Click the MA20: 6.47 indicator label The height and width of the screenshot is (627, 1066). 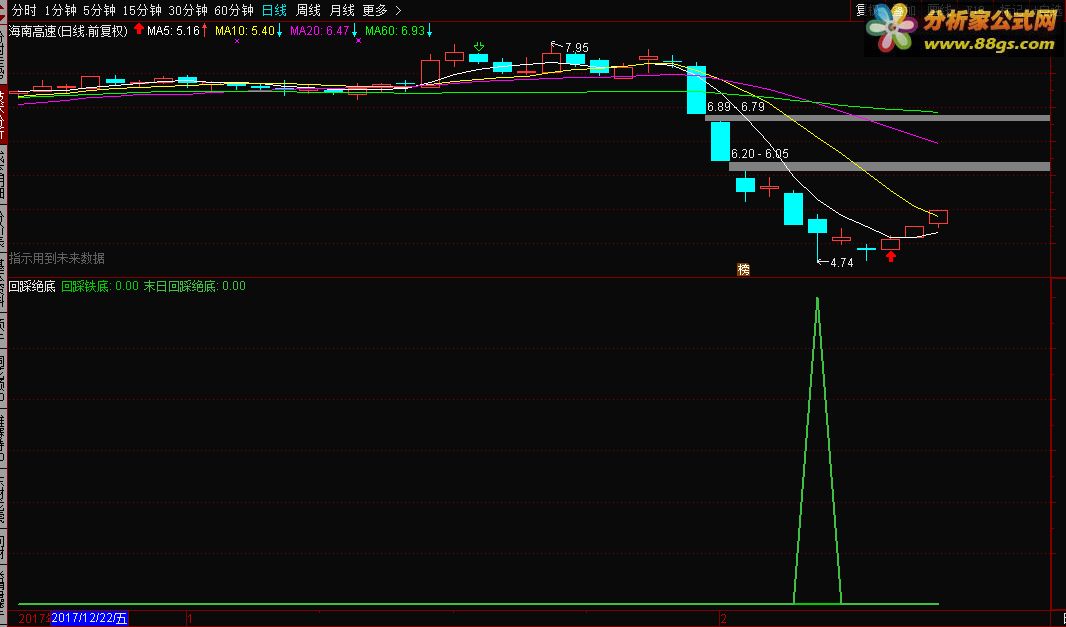(x=320, y=31)
